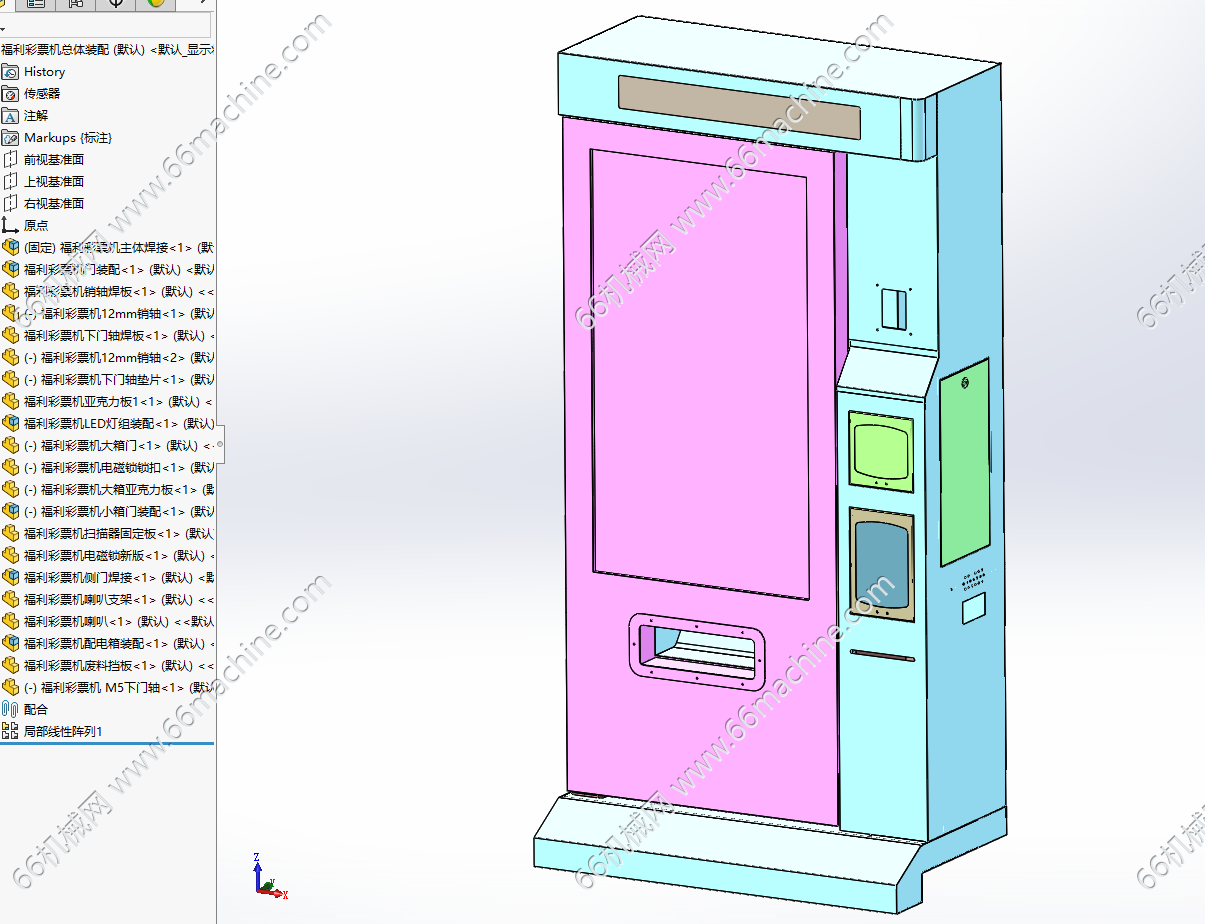Open the PropertyManager tab
Screen dimensions: 1205x924
36,4
